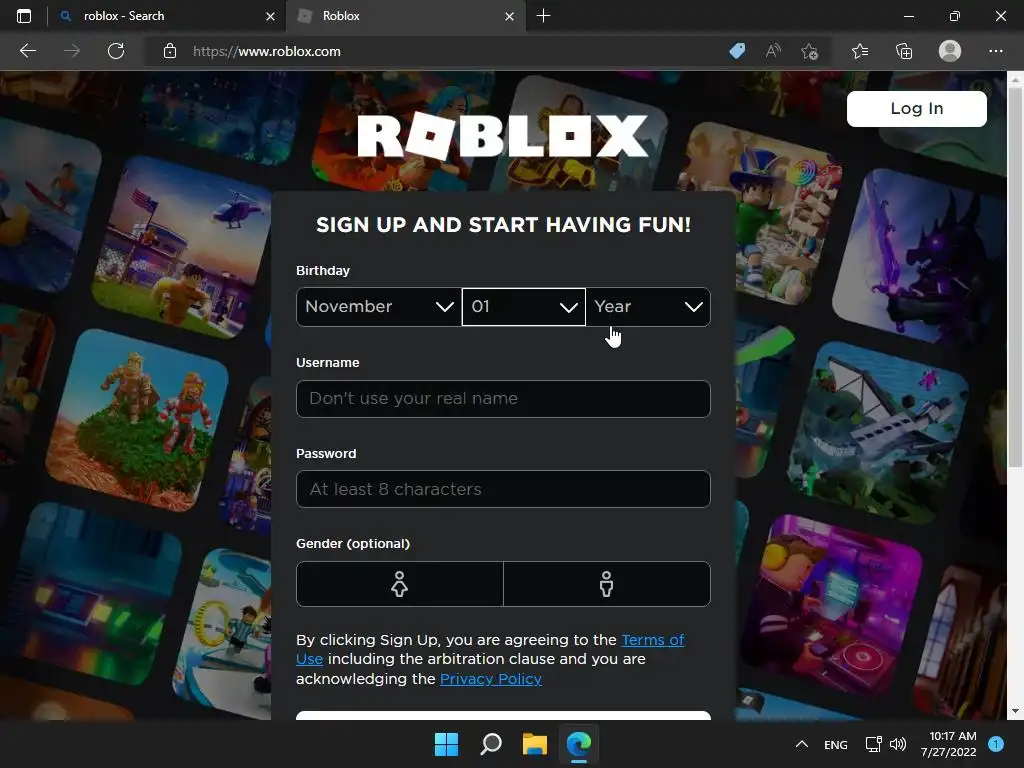Viewport: 1024px width, 768px height.
Task: Click the scrollbar up arrow
Action: pos(1015,80)
